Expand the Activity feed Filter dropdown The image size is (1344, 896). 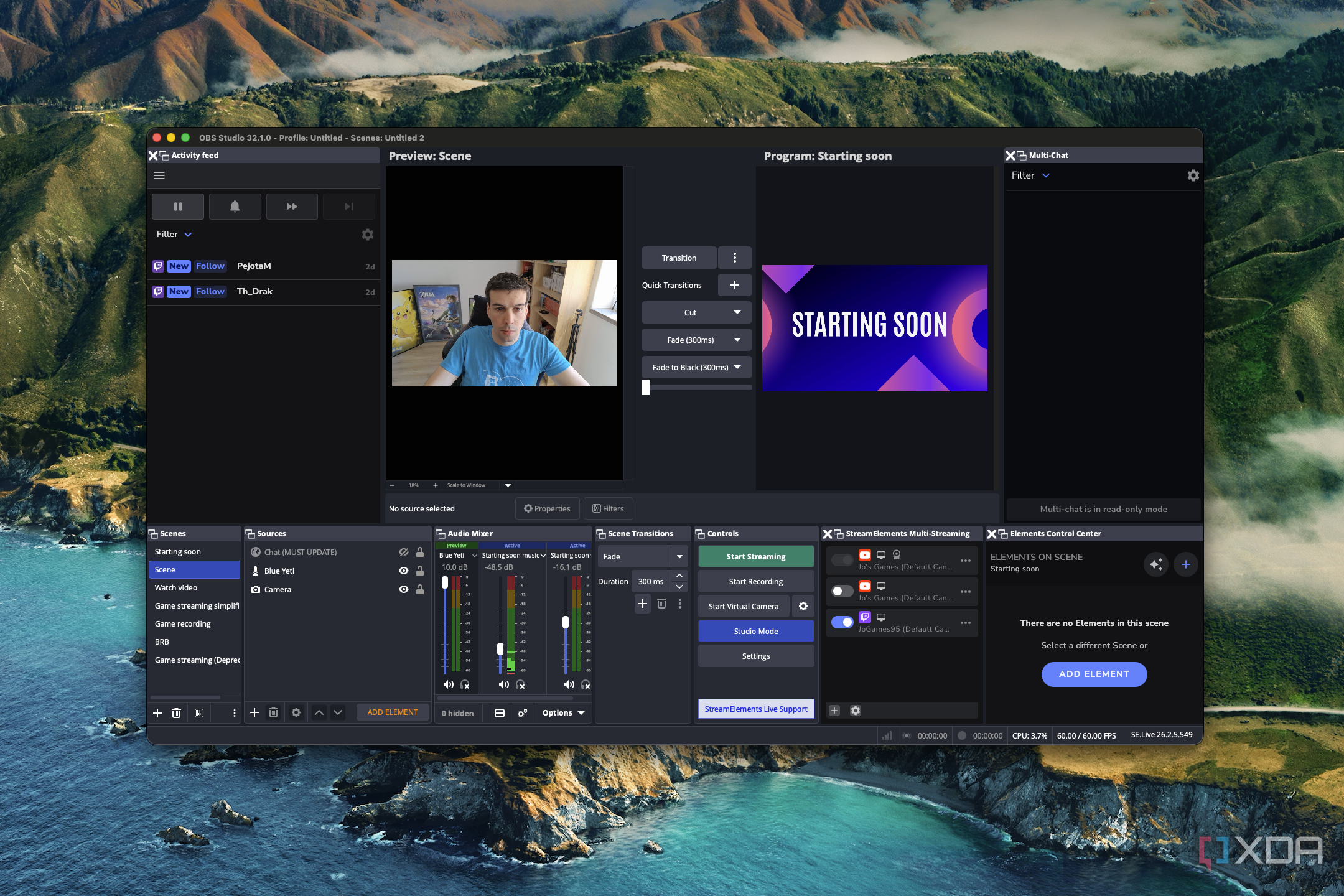click(175, 235)
